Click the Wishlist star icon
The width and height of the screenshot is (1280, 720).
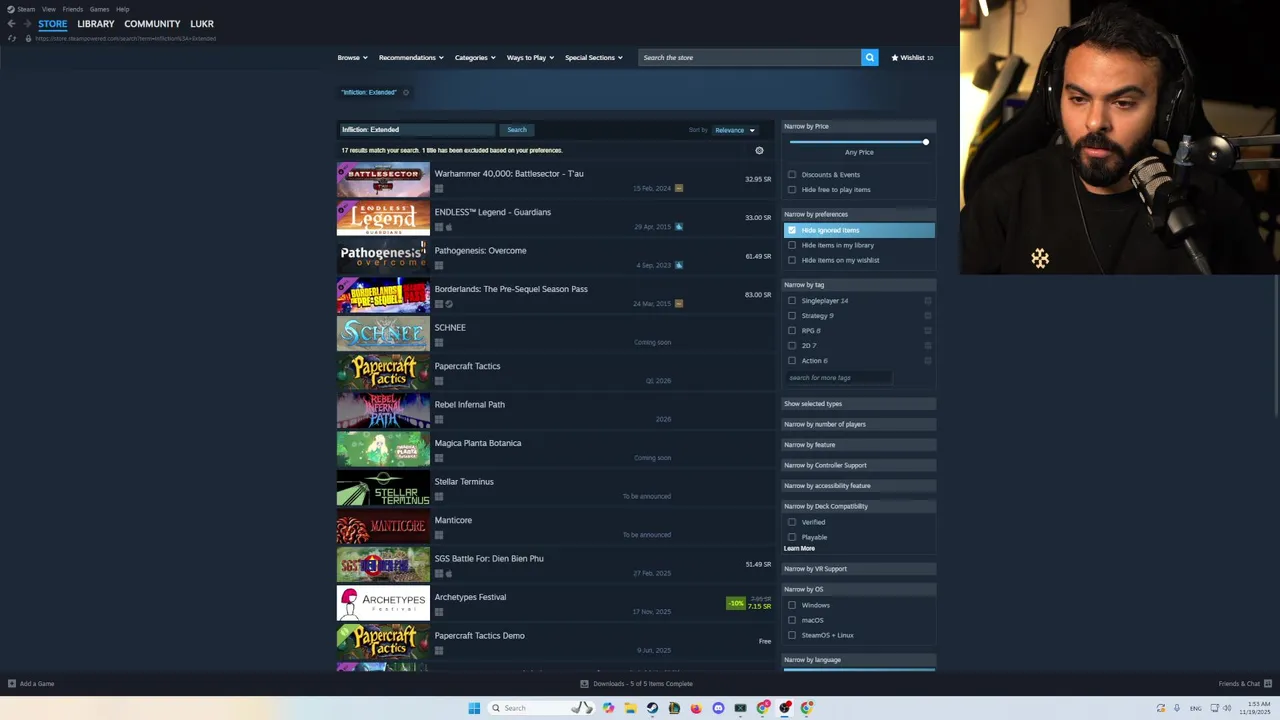895,57
